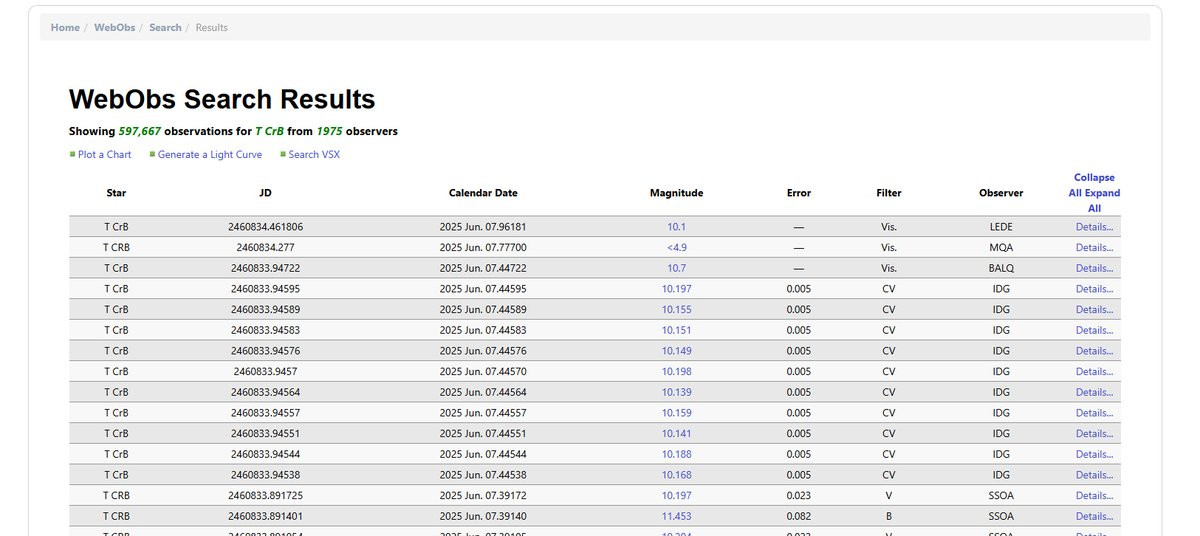This screenshot has height=536, width=1200.
Task: Select date 2025 Jun. 07.96181
Action: tap(483, 227)
